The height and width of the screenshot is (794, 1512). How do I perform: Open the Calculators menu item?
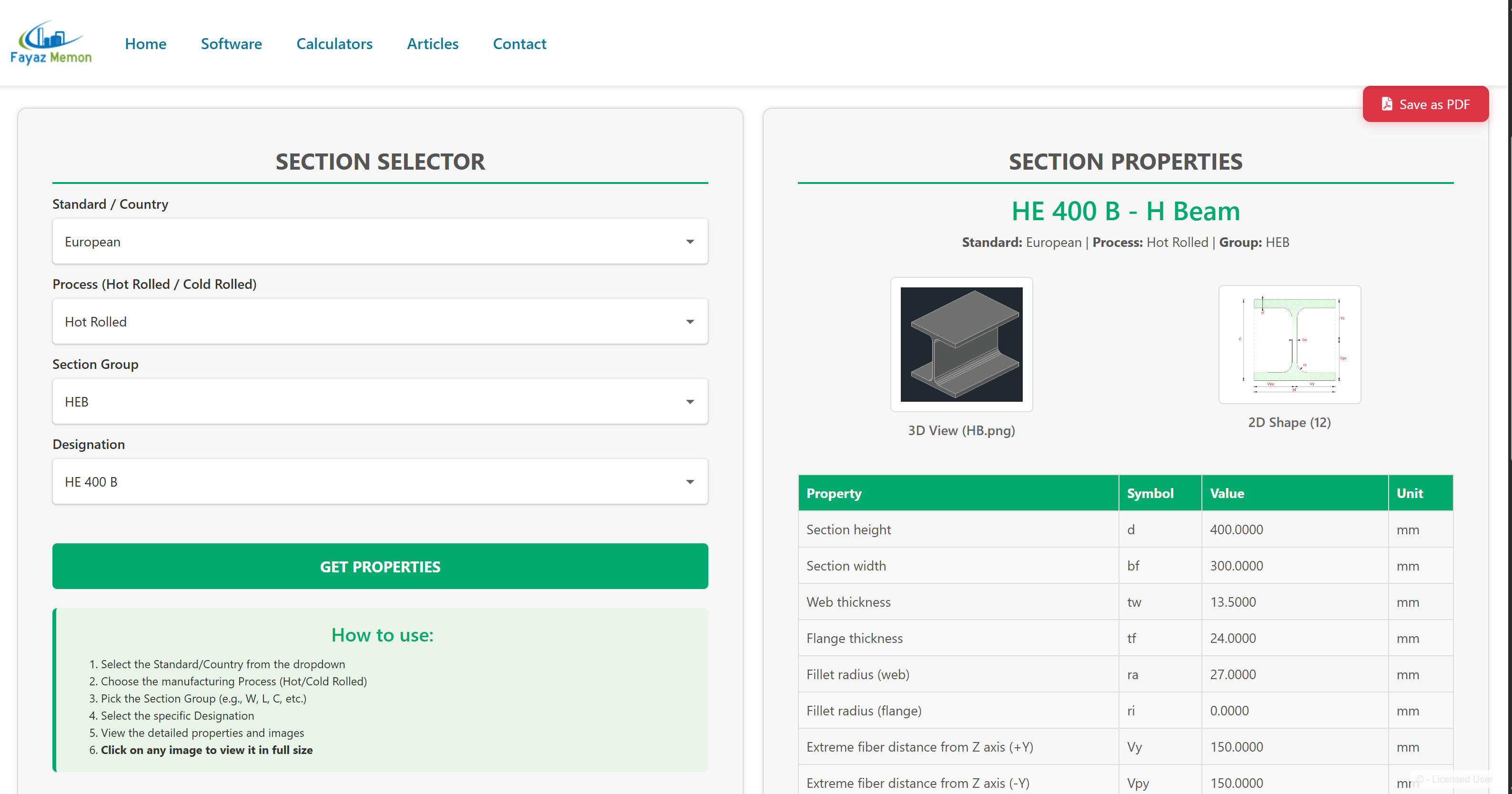pos(334,43)
